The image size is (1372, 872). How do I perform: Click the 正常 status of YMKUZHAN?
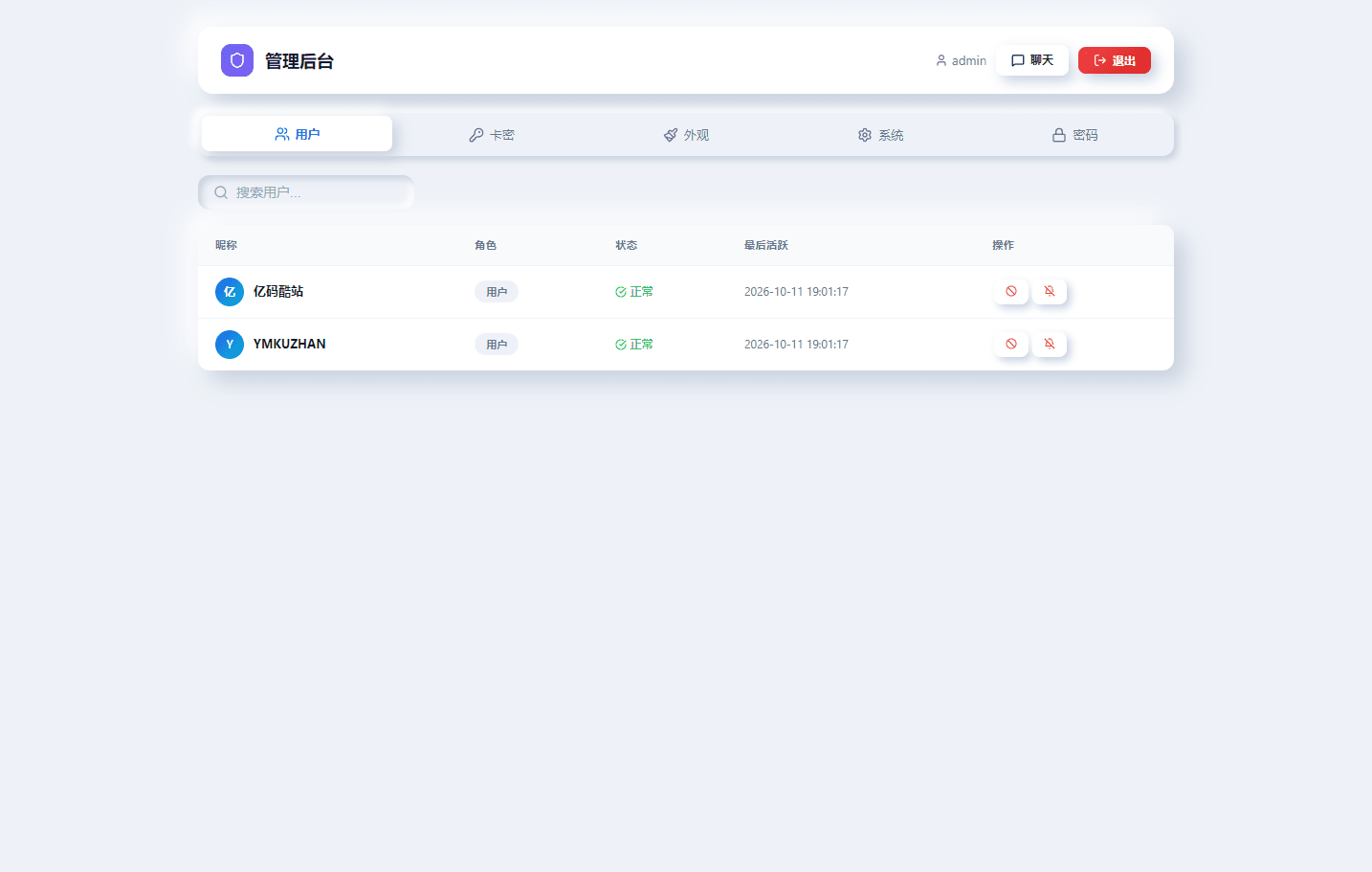pyautogui.click(x=634, y=345)
